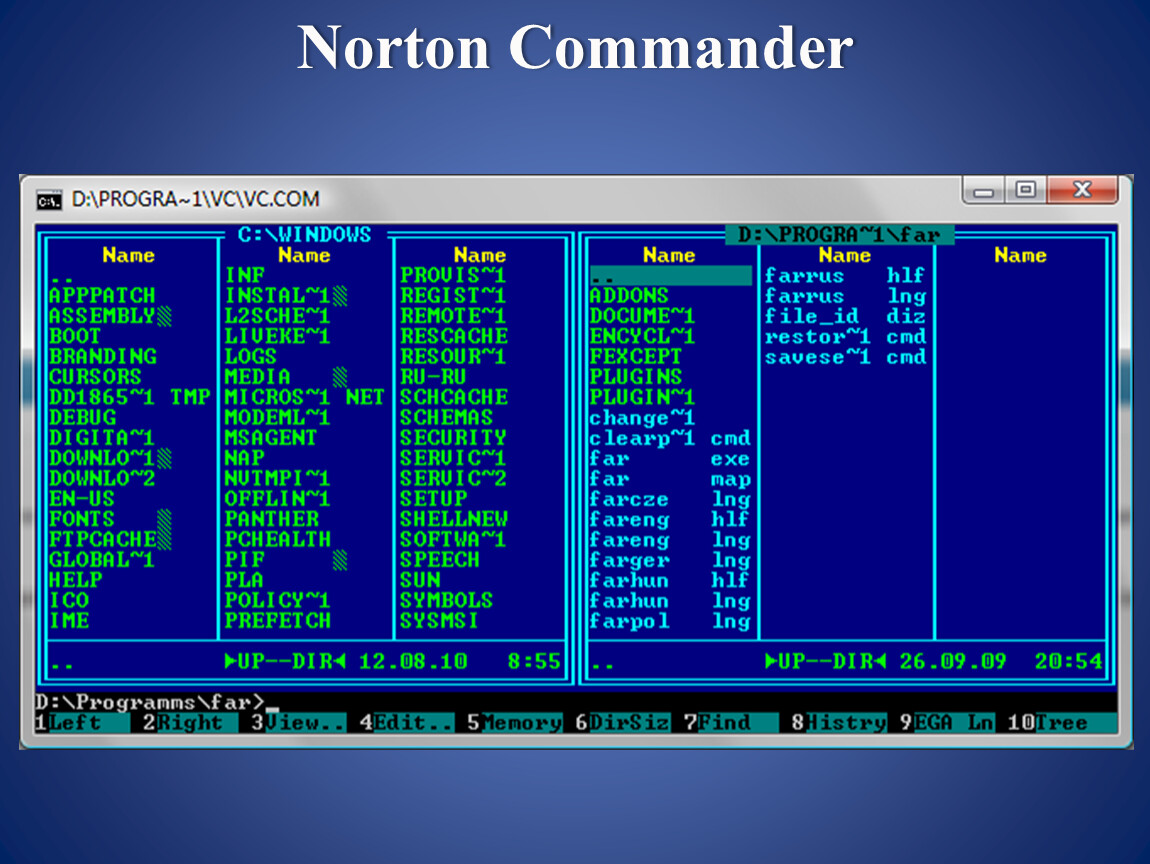This screenshot has width=1150, height=864.
Task: Select the ASSEMBLY folder
Action: coord(102,316)
